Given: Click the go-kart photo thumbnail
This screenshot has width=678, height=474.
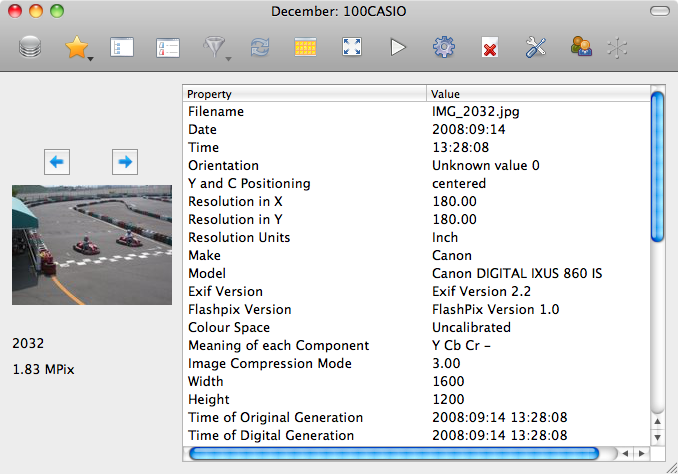Looking at the screenshot, I should 92,244.
